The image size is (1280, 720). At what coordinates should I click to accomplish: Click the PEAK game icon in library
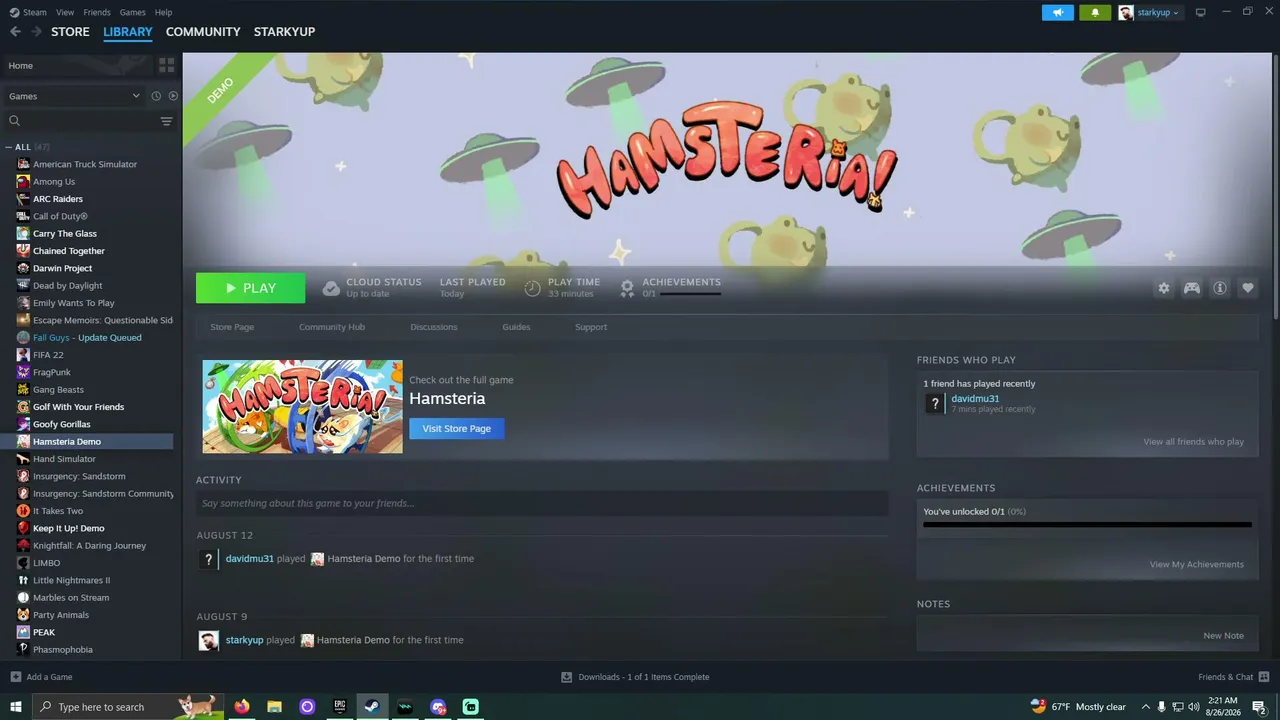coord(23,632)
